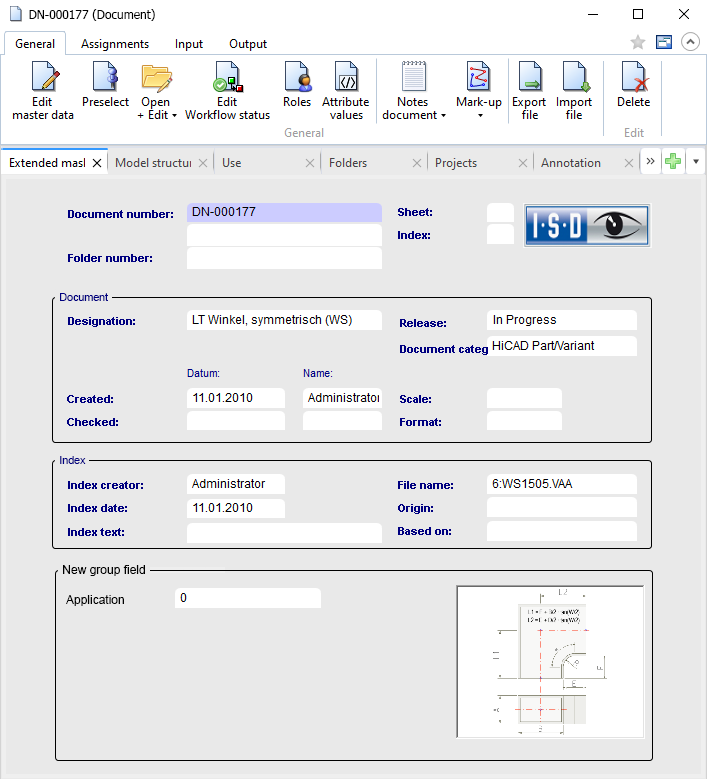Collapse the ribbon with chevron button

[690, 42]
